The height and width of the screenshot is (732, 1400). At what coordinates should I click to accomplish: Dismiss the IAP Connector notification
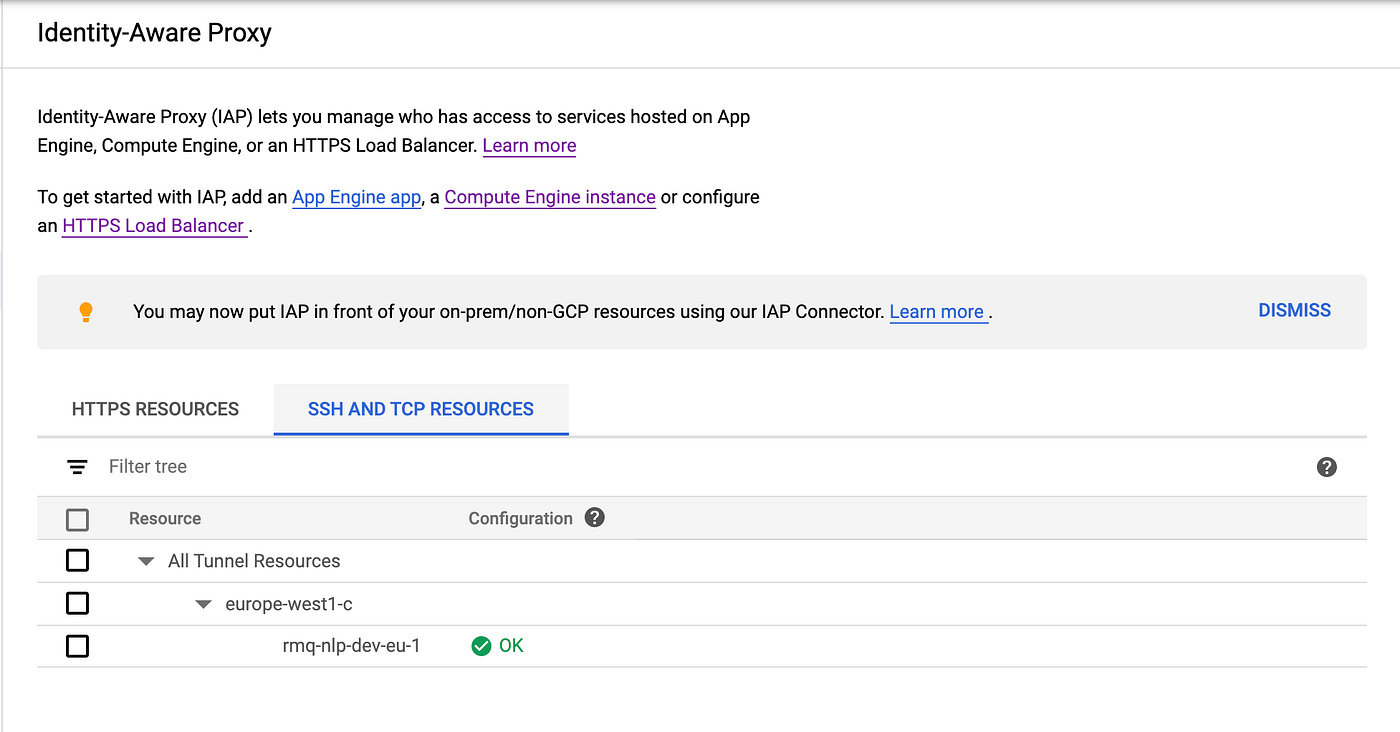(1294, 310)
